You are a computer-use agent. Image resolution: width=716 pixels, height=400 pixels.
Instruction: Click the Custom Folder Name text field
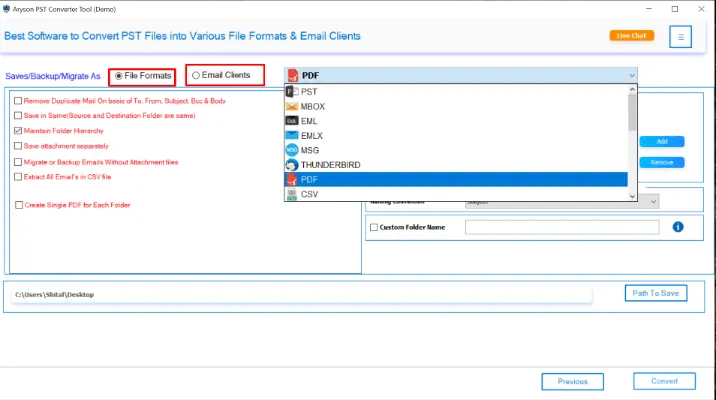562,227
